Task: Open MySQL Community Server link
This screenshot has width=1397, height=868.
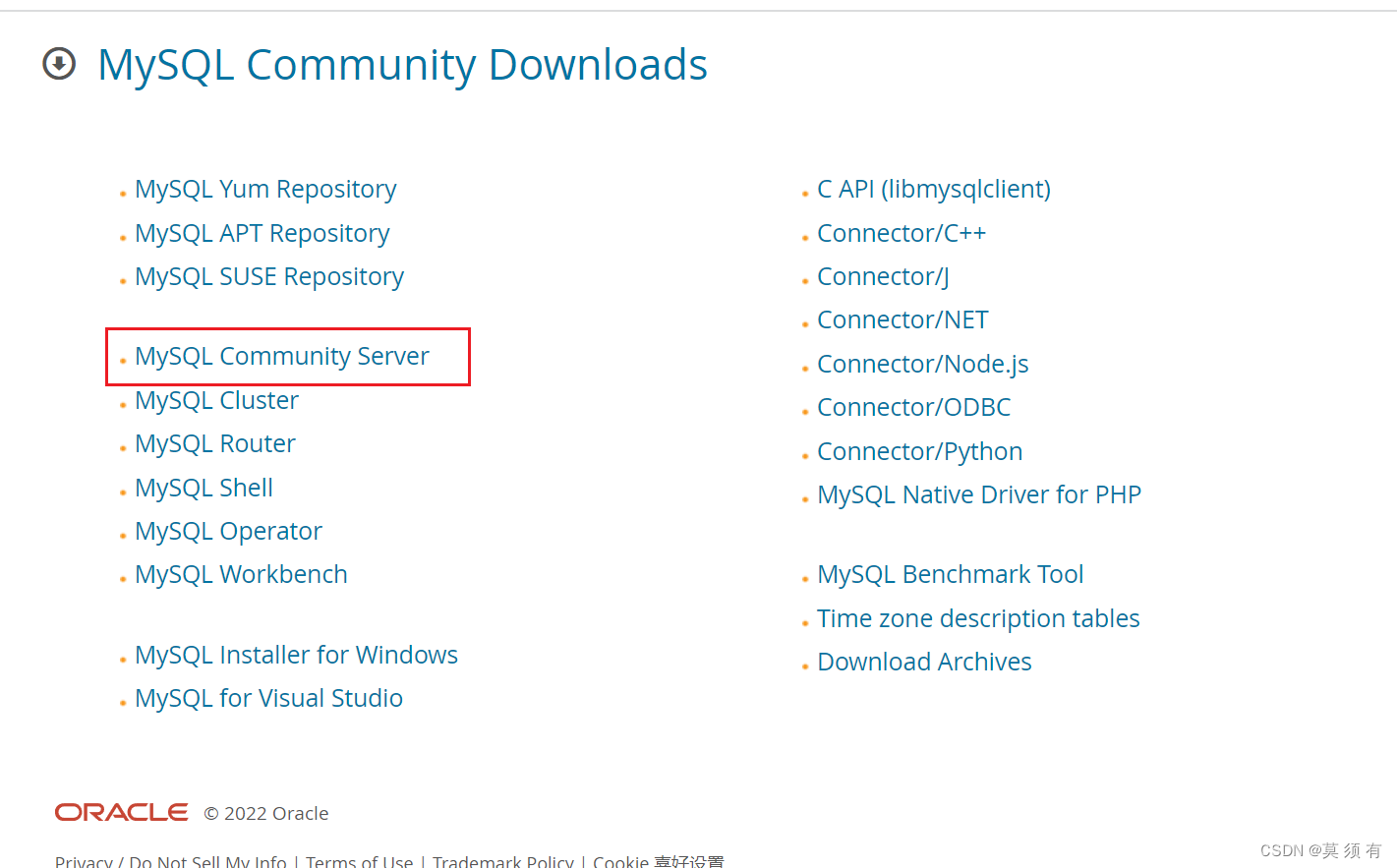Action: 282,356
